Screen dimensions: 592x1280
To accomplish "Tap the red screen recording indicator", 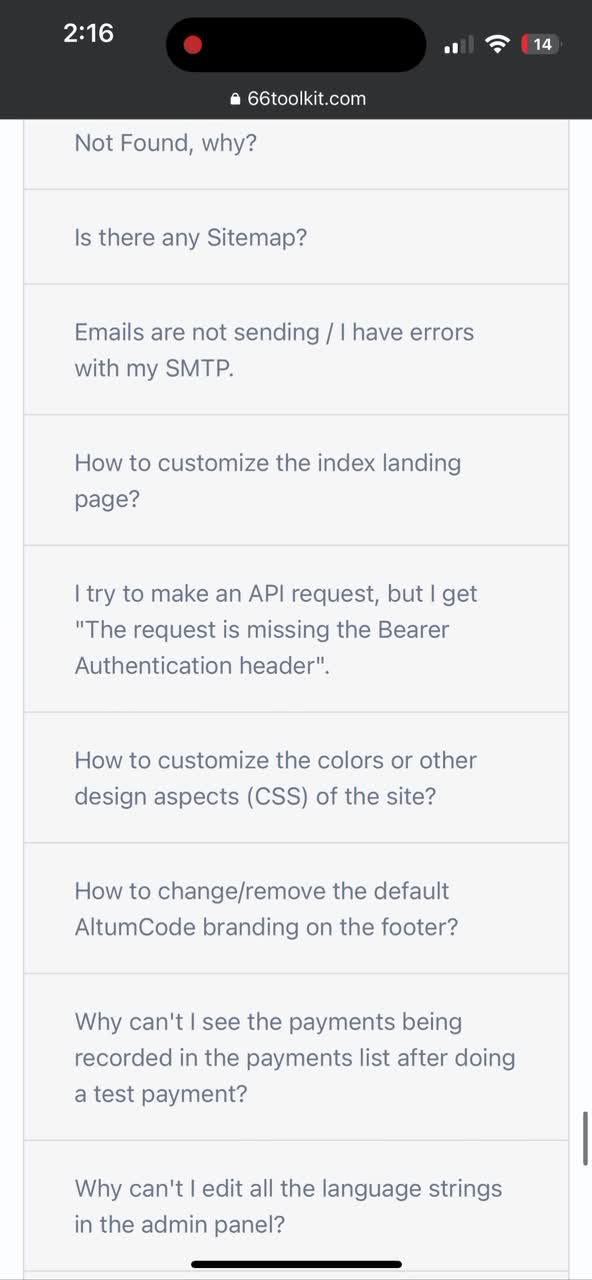I will (x=193, y=44).
